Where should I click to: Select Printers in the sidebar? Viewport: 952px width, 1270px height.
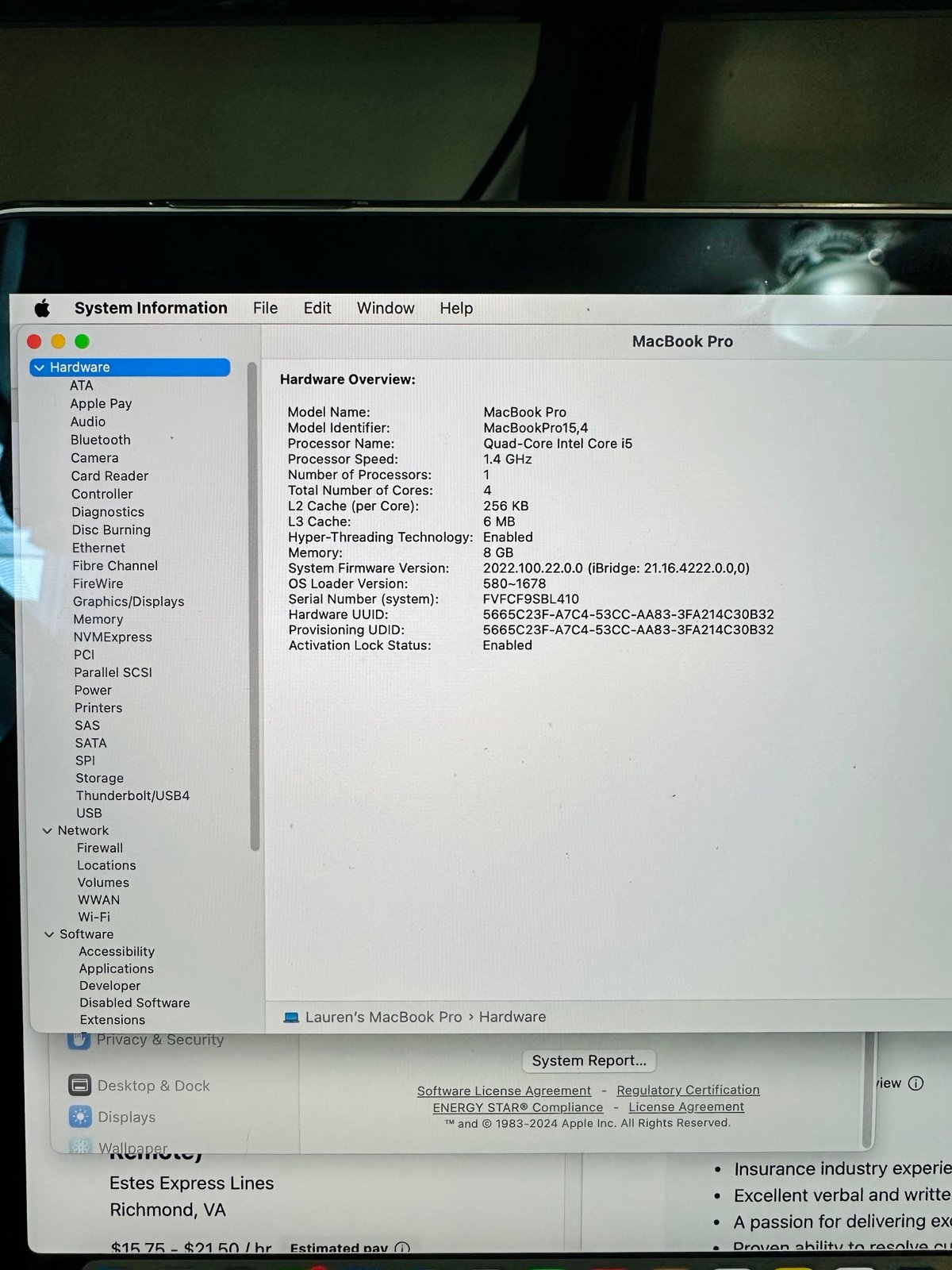coord(98,707)
